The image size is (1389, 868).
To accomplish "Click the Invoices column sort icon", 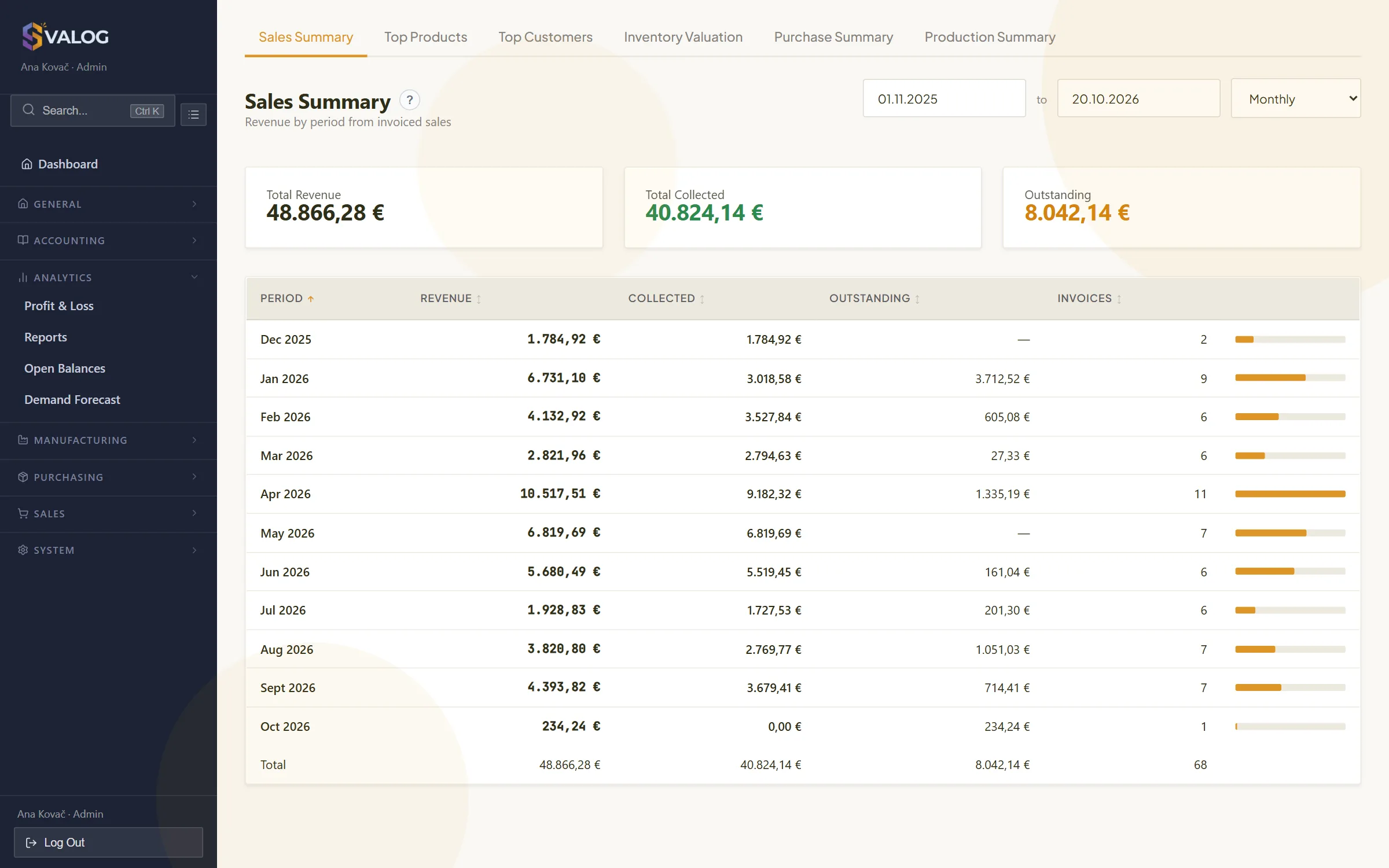I will 1119,299.
